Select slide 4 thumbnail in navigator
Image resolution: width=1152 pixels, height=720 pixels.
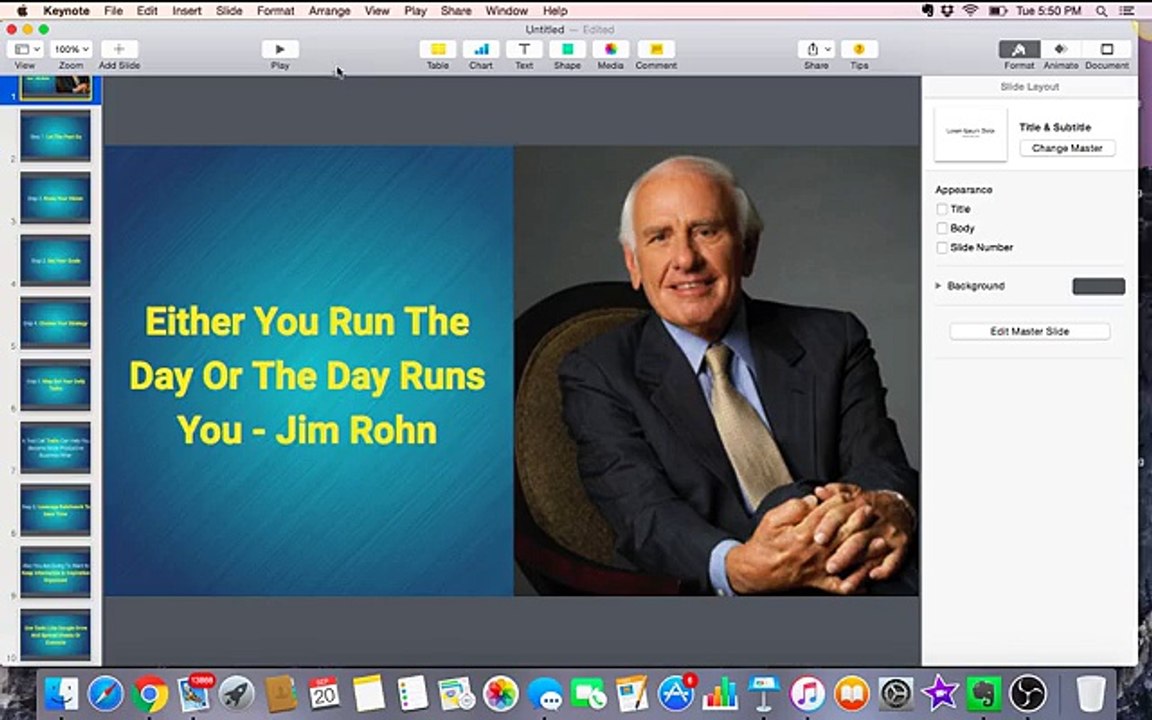(56, 261)
